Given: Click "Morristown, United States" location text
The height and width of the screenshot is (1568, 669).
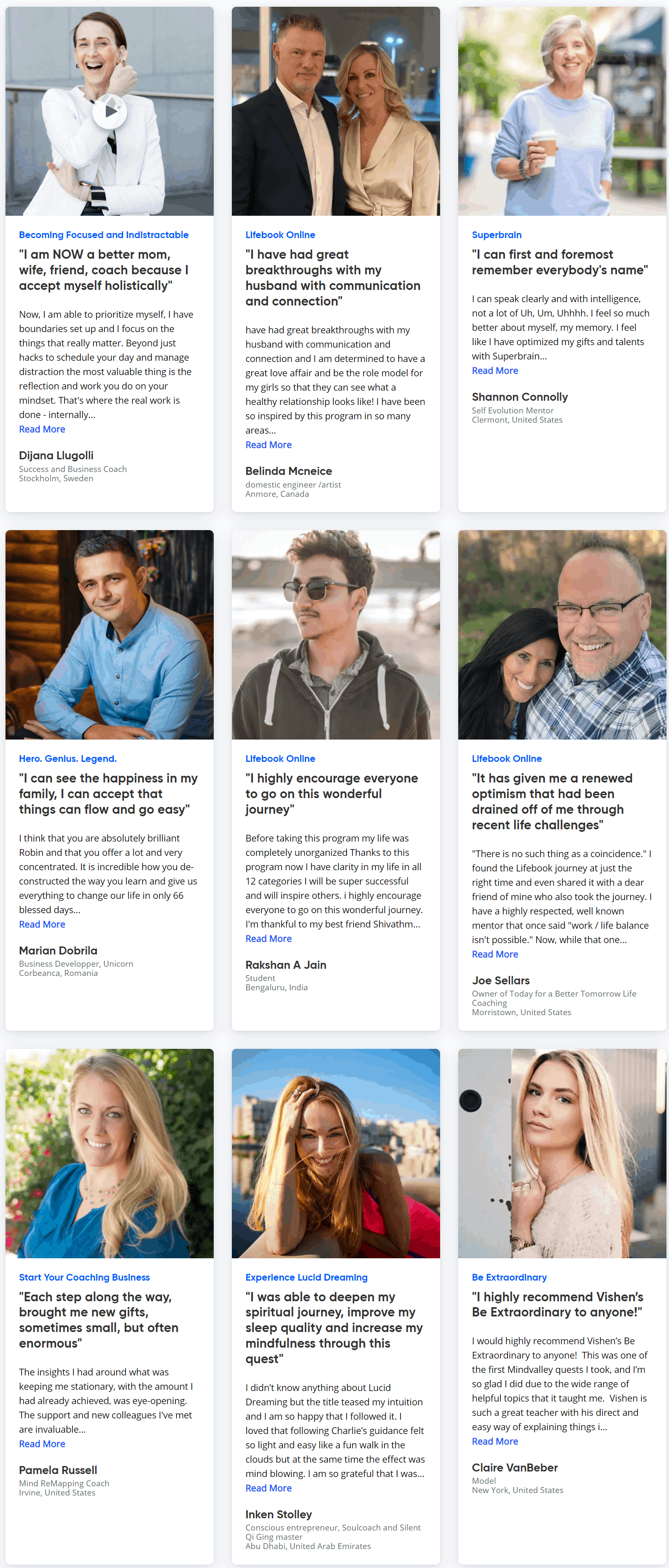Looking at the screenshot, I should [521, 1012].
